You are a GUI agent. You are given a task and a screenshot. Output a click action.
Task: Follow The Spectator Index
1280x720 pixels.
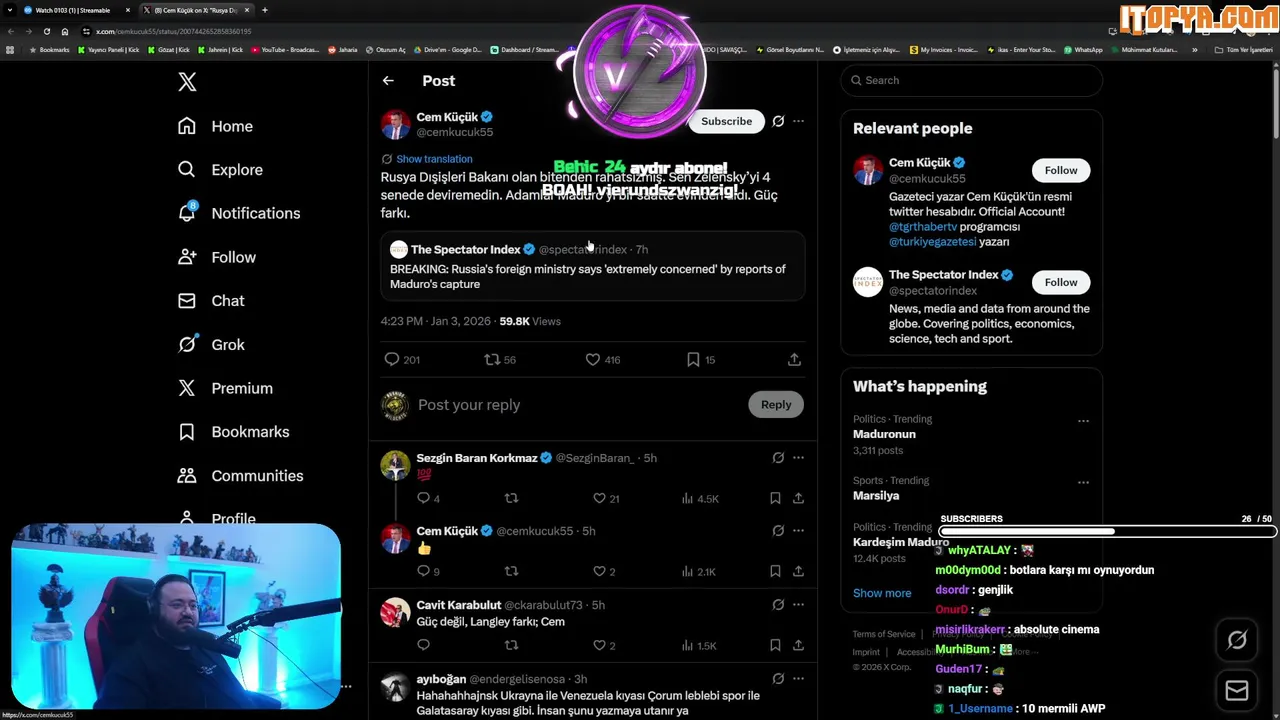click(1061, 282)
